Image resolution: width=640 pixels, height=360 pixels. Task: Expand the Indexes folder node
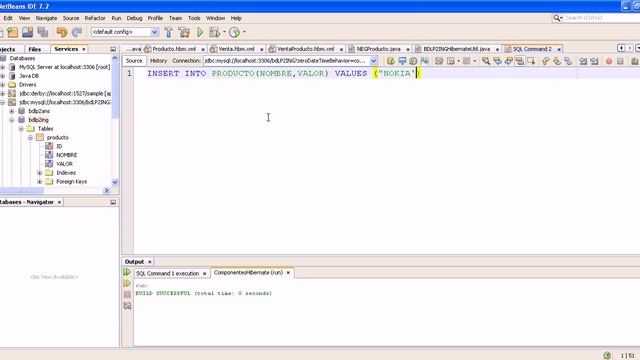pyautogui.click(x=40, y=173)
